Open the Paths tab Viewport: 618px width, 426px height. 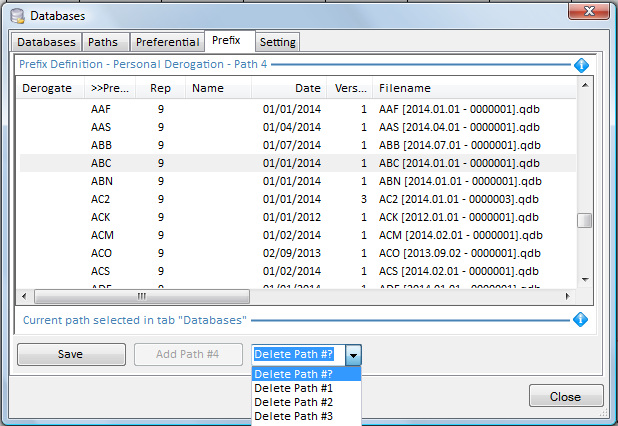click(105, 42)
